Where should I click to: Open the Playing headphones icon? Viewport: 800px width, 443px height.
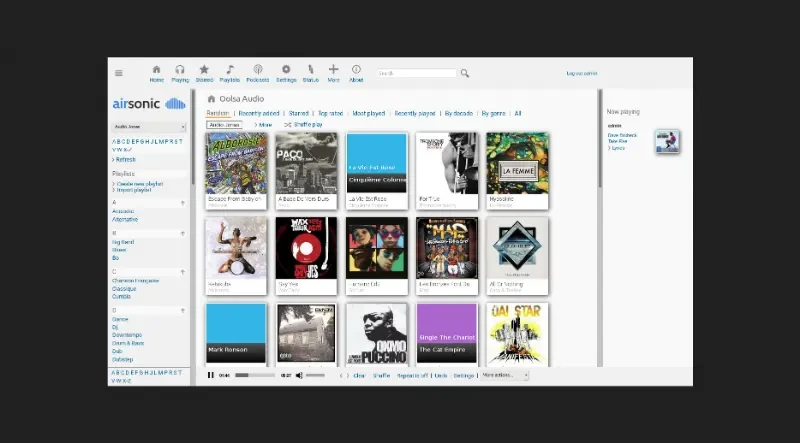tap(180, 69)
